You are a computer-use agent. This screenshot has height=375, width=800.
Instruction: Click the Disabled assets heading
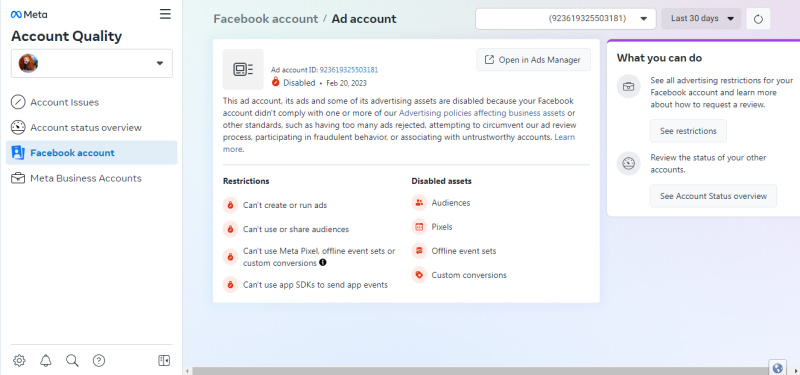pos(441,181)
